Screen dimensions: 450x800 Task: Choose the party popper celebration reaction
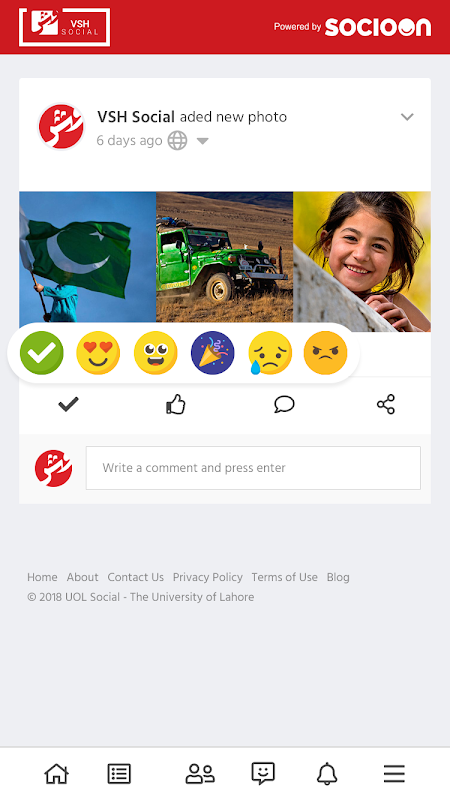(213, 353)
